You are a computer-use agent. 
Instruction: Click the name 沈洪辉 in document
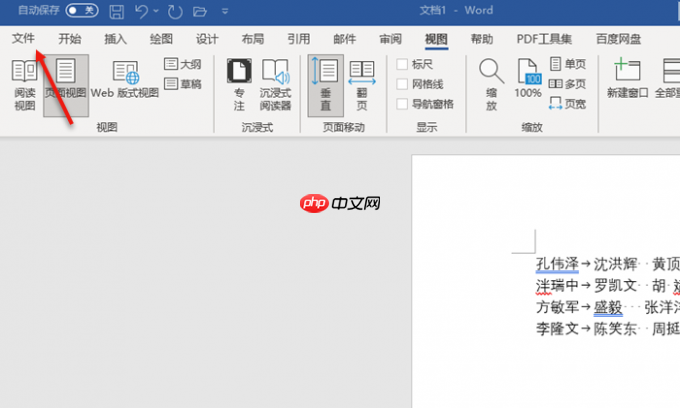coord(615,264)
